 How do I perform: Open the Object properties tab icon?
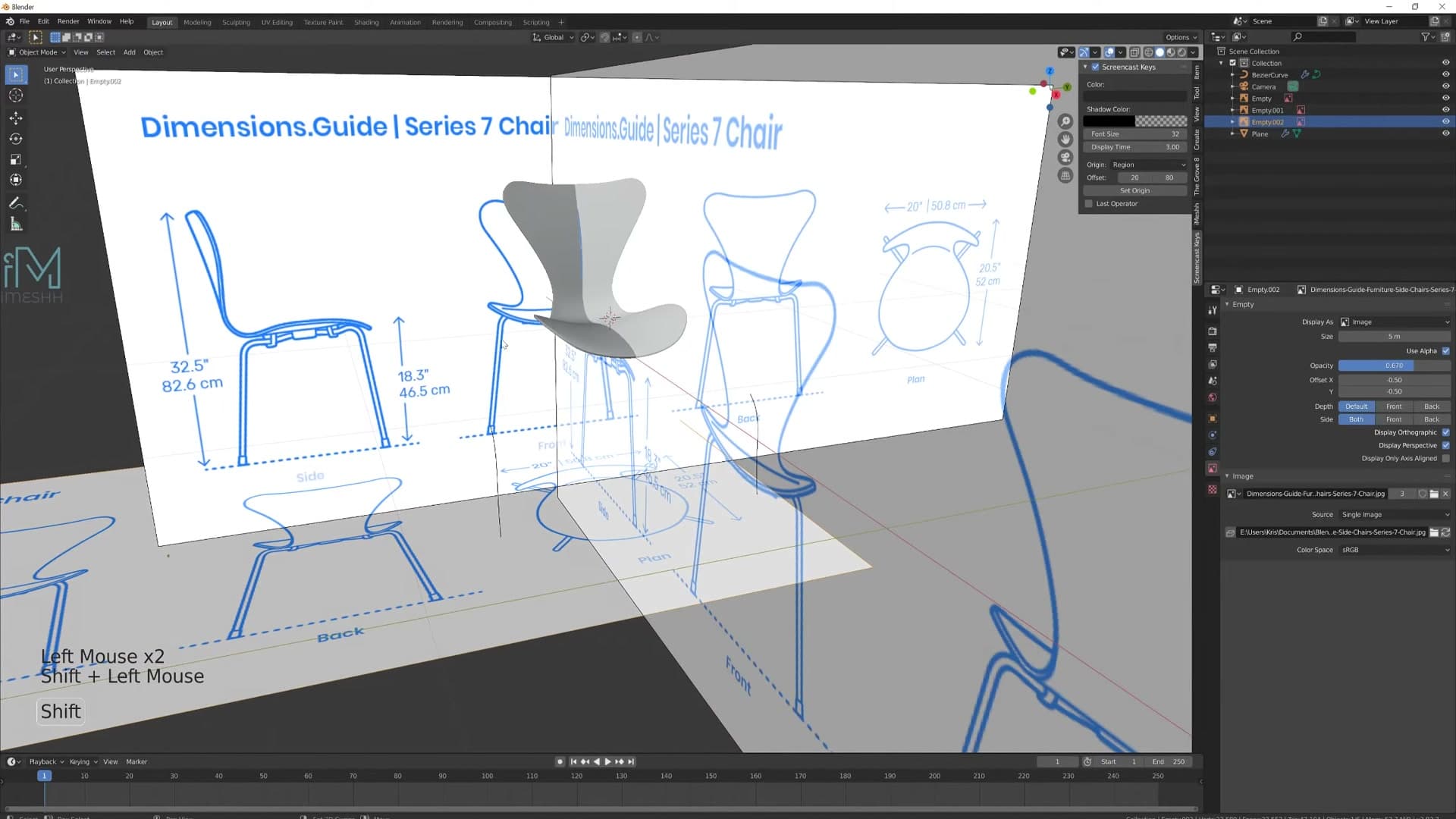(x=1212, y=419)
